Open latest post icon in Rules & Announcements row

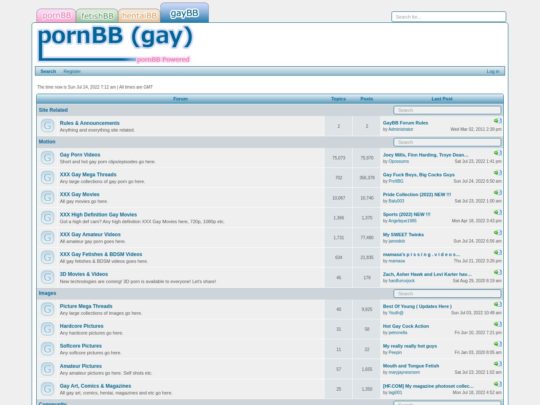tap(498, 121)
